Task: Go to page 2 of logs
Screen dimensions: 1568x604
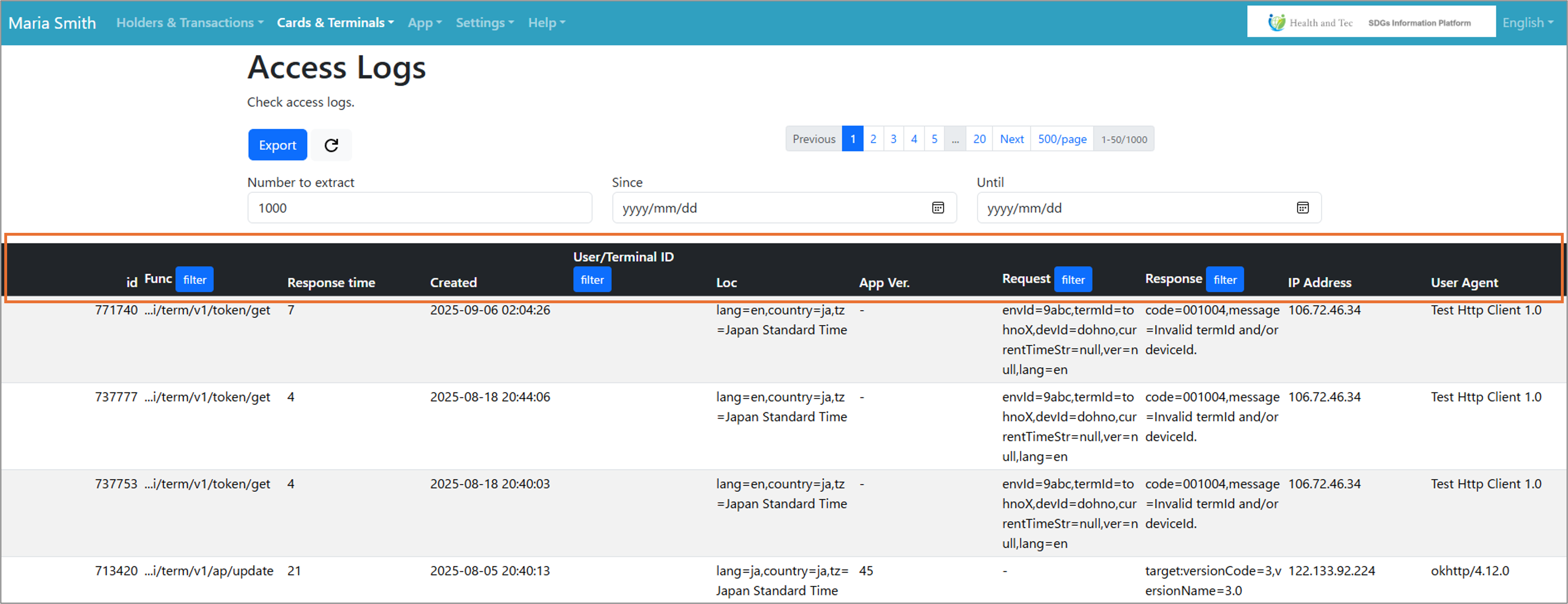Action: (x=873, y=139)
